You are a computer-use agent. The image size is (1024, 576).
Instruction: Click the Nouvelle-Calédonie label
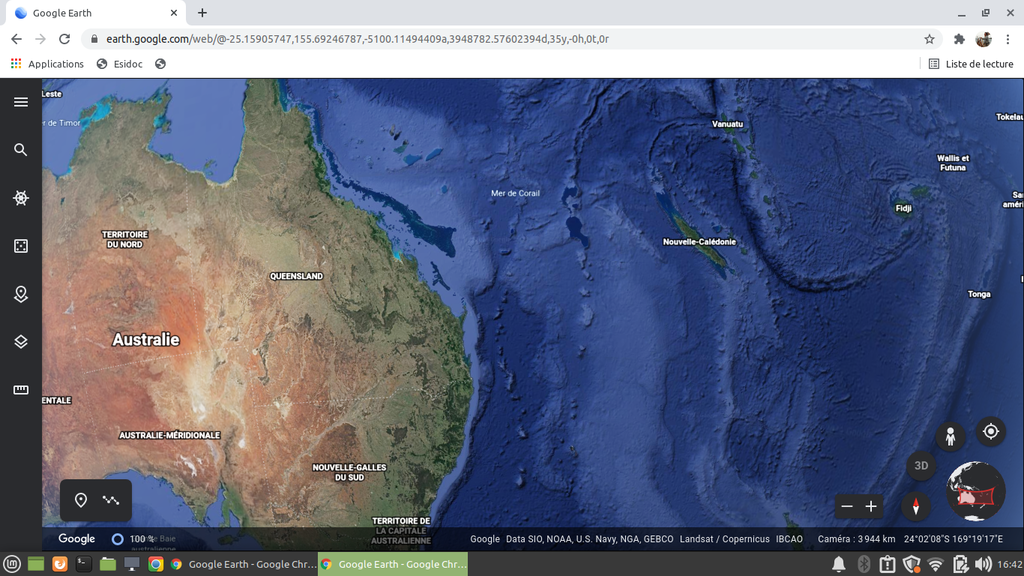click(699, 242)
